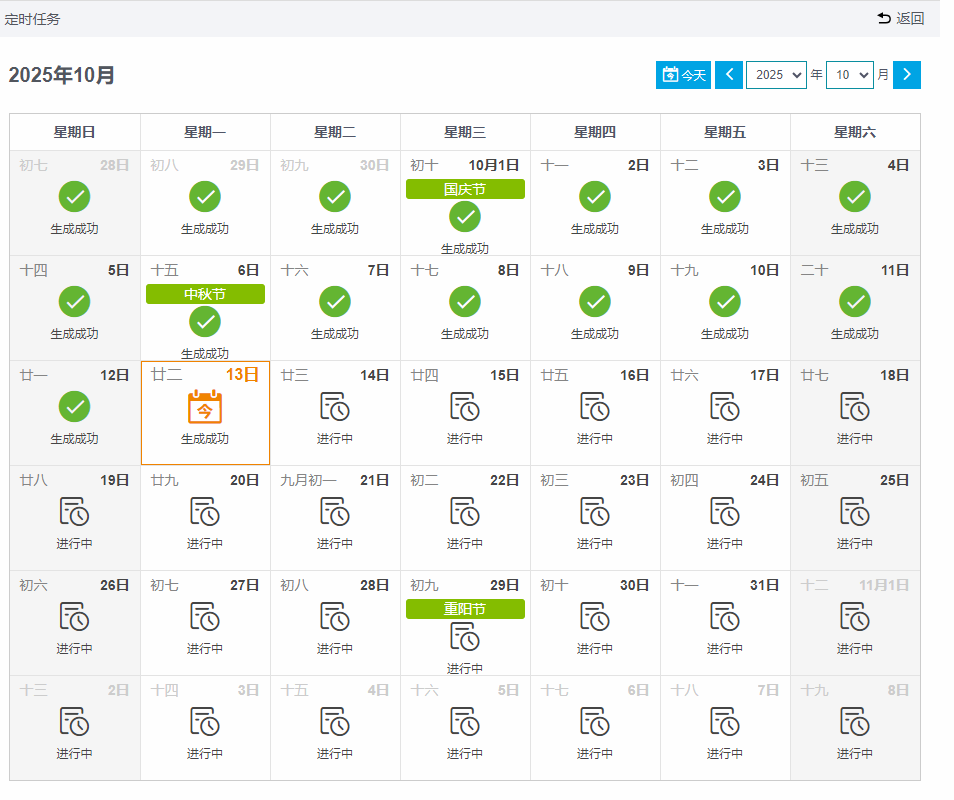
Task: Click the pending icon on November 8
Action: tap(855, 722)
